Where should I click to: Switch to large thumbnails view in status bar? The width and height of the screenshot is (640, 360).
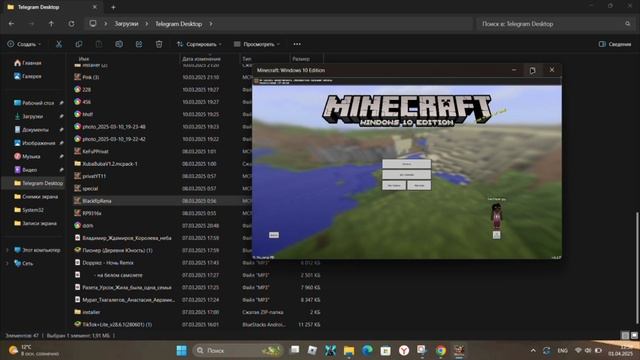click(634, 336)
